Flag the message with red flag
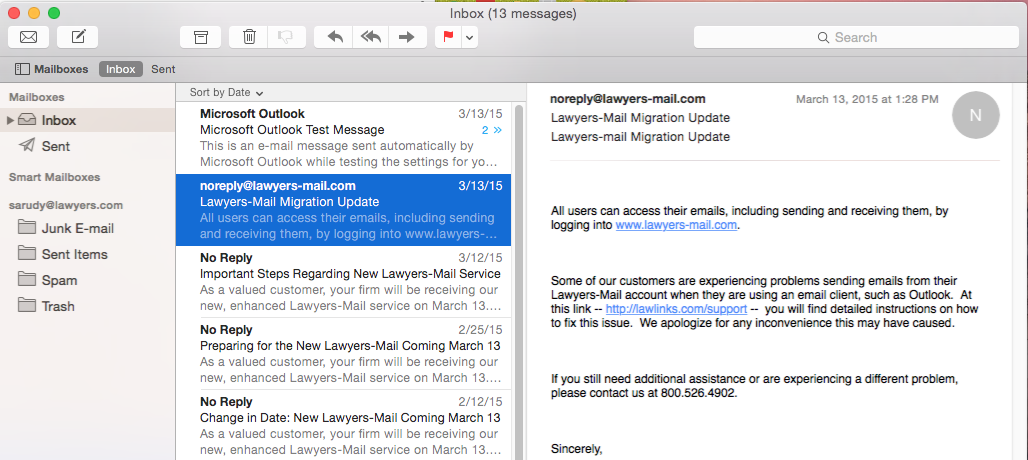Image resolution: width=1028 pixels, height=460 pixels. (x=447, y=37)
